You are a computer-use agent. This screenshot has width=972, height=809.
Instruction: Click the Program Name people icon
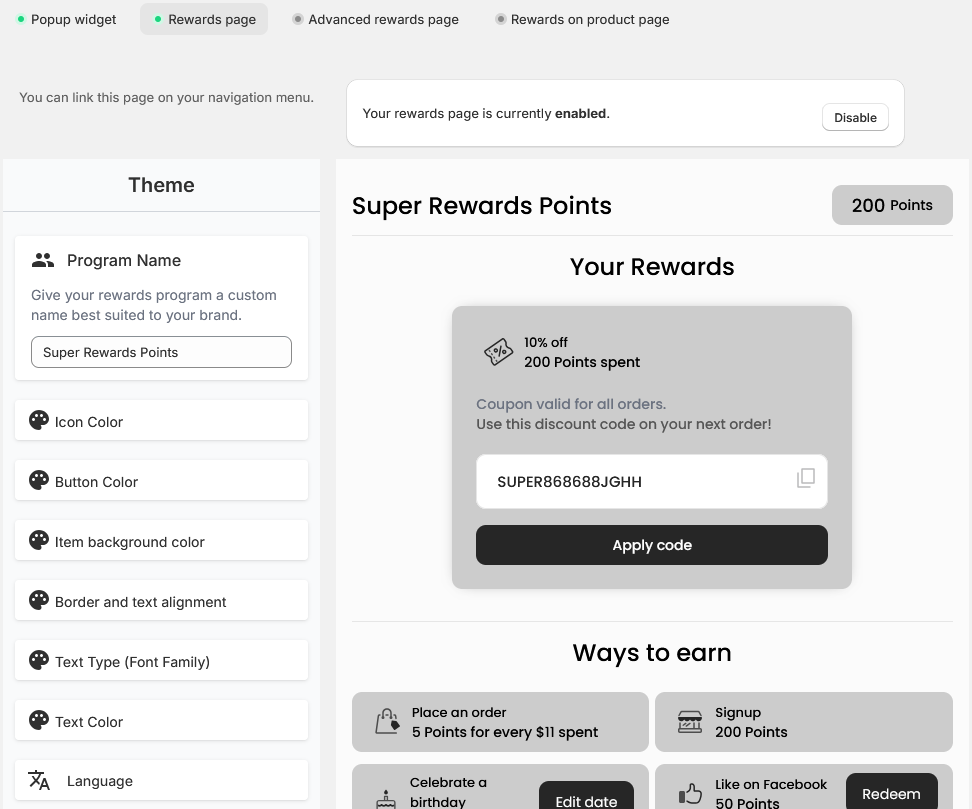43,260
